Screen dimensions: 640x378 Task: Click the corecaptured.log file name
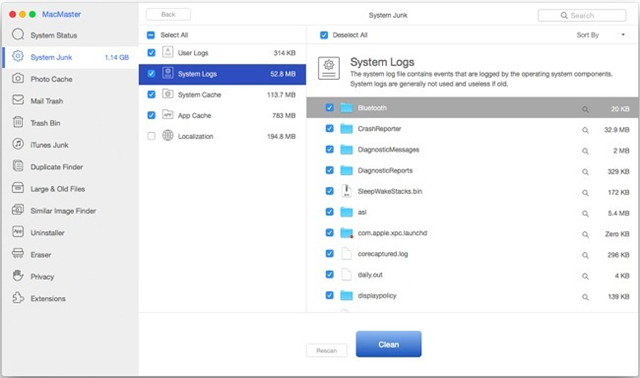coord(383,253)
